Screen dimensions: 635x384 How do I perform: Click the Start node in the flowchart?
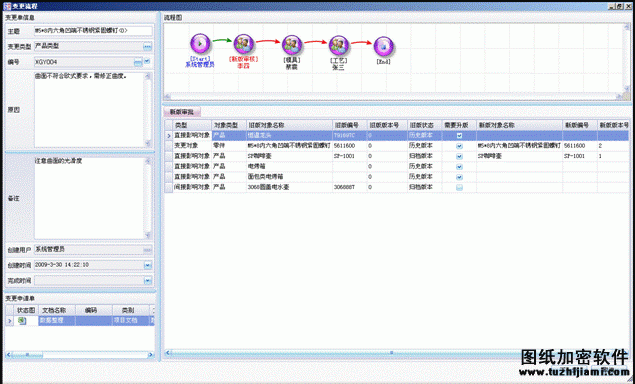click(200, 44)
